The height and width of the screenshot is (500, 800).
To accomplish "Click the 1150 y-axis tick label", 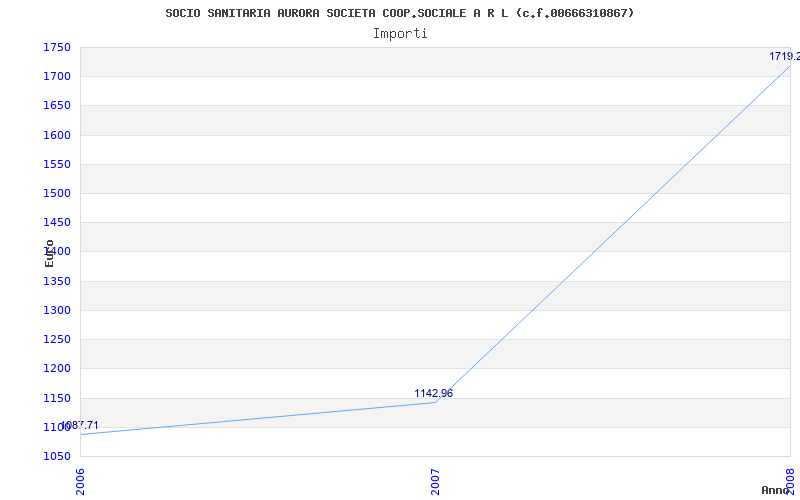I will click(x=57, y=398).
